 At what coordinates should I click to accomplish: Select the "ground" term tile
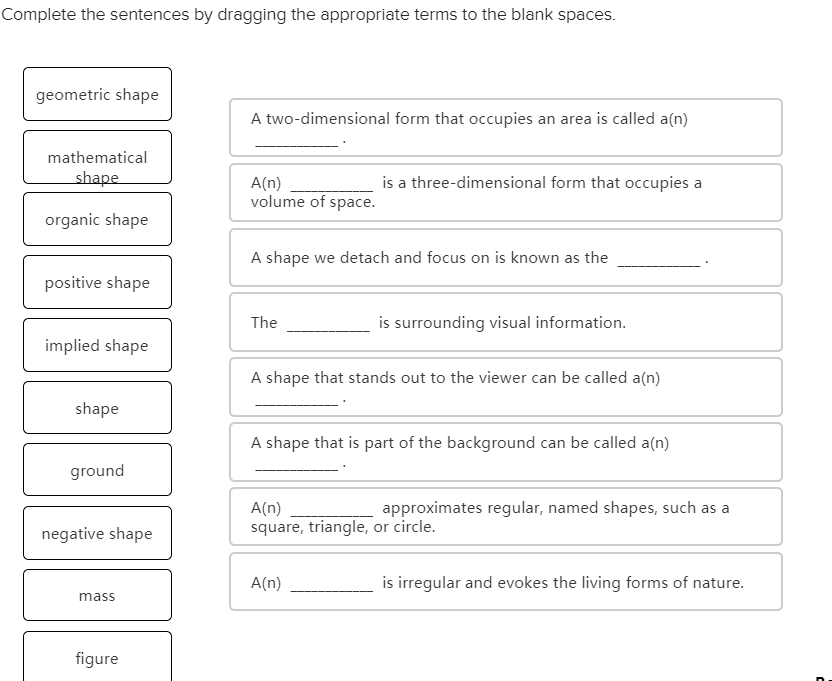(x=97, y=470)
